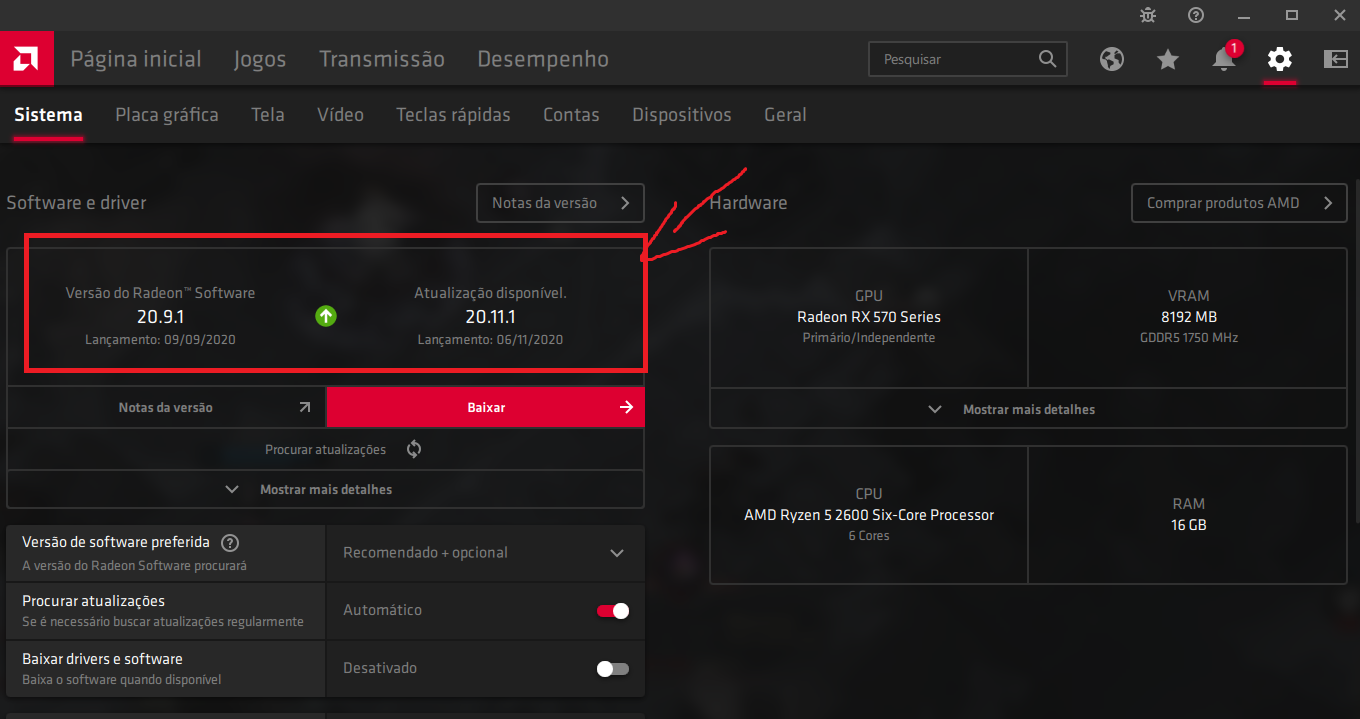Select the Sistema settings tab
Screen dimensions: 1360x719
48,115
